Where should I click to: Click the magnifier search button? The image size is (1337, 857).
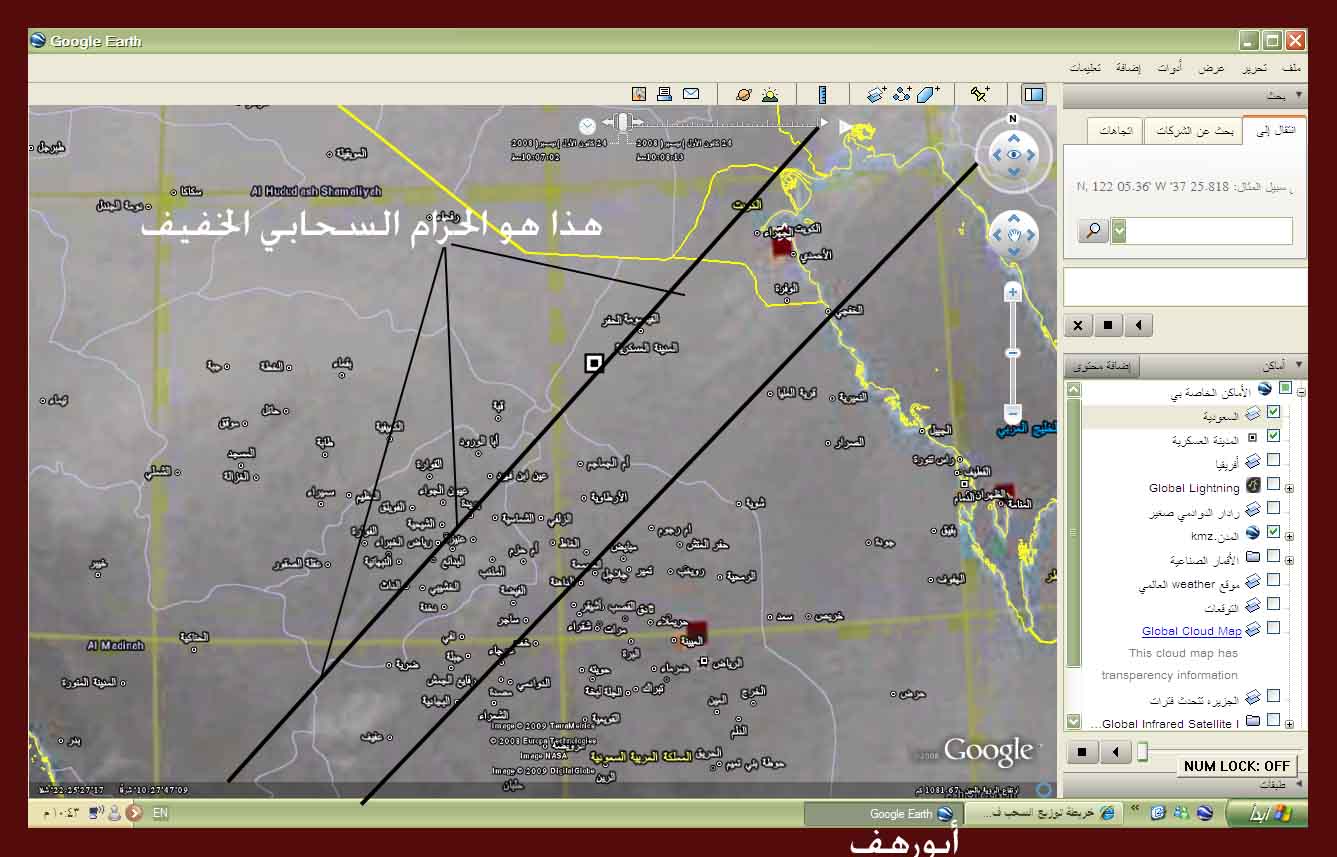click(1092, 231)
